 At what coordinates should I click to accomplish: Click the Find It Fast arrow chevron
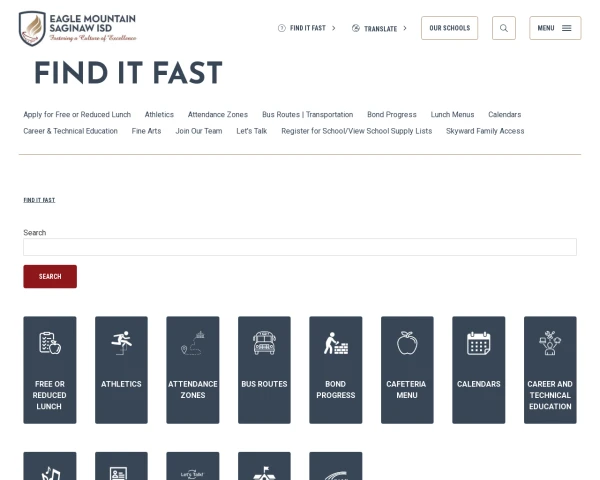point(334,28)
